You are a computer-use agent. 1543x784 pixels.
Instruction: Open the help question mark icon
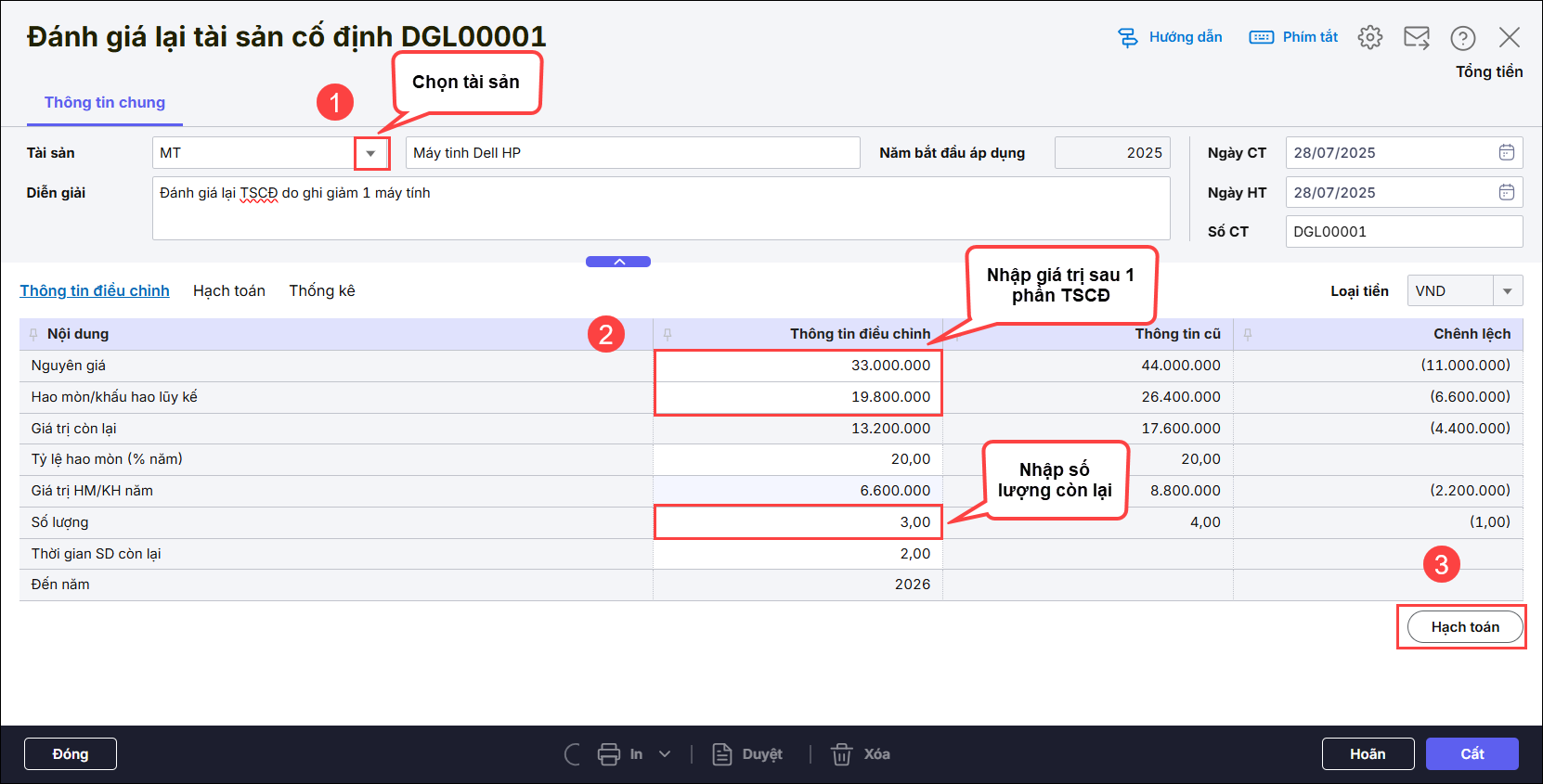point(1462,37)
